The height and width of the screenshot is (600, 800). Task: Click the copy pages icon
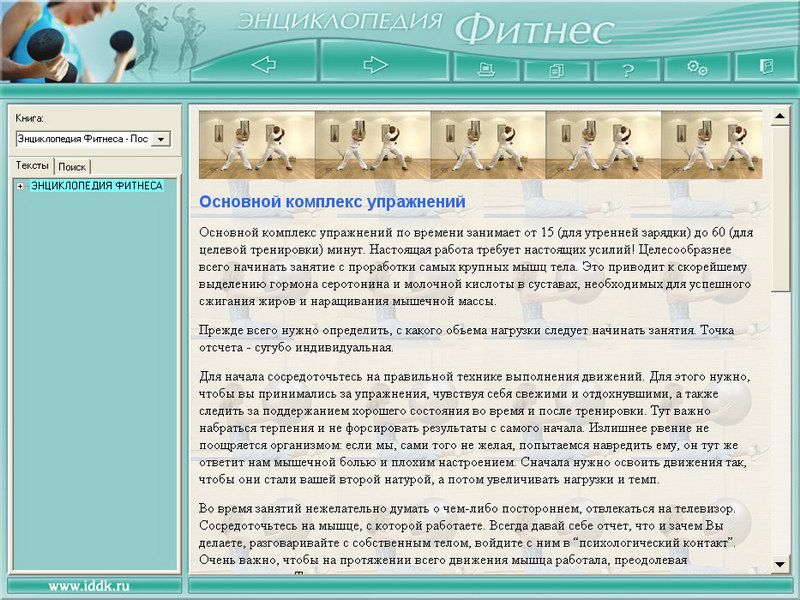click(556, 69)
